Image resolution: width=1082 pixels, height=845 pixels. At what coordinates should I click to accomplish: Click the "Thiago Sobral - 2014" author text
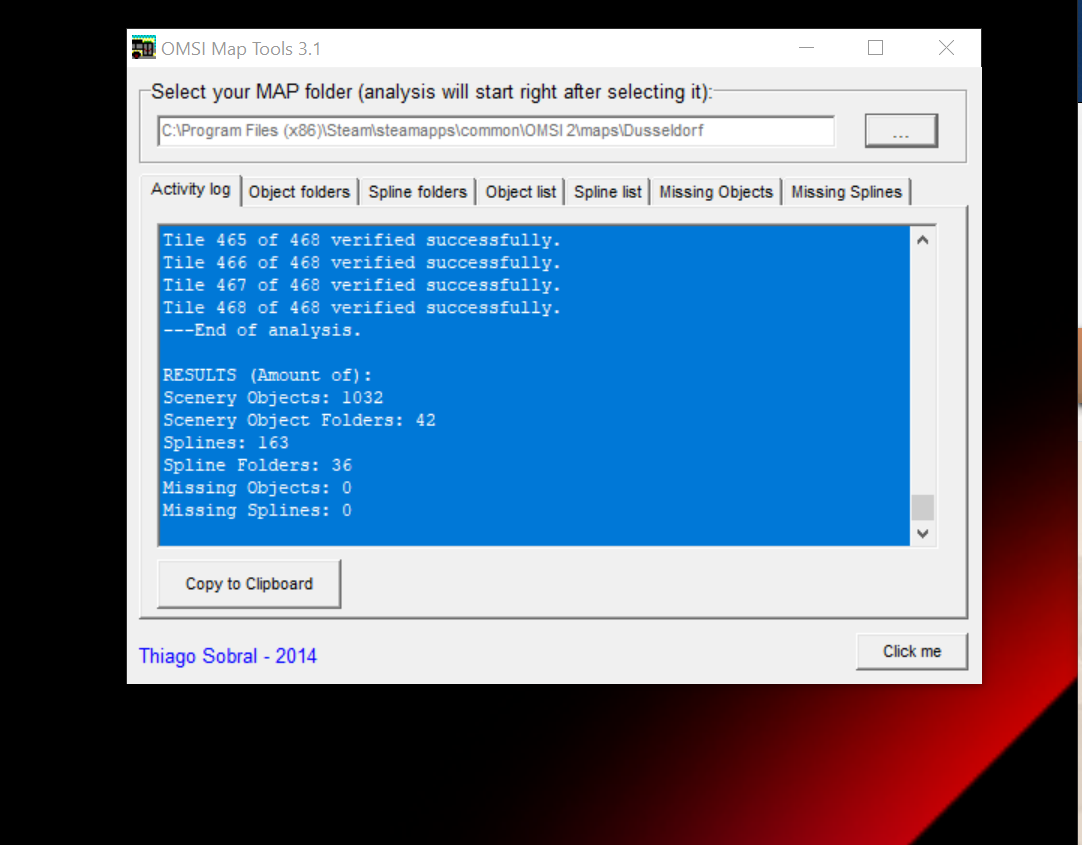pyautogui.click(x=228, y=657)
